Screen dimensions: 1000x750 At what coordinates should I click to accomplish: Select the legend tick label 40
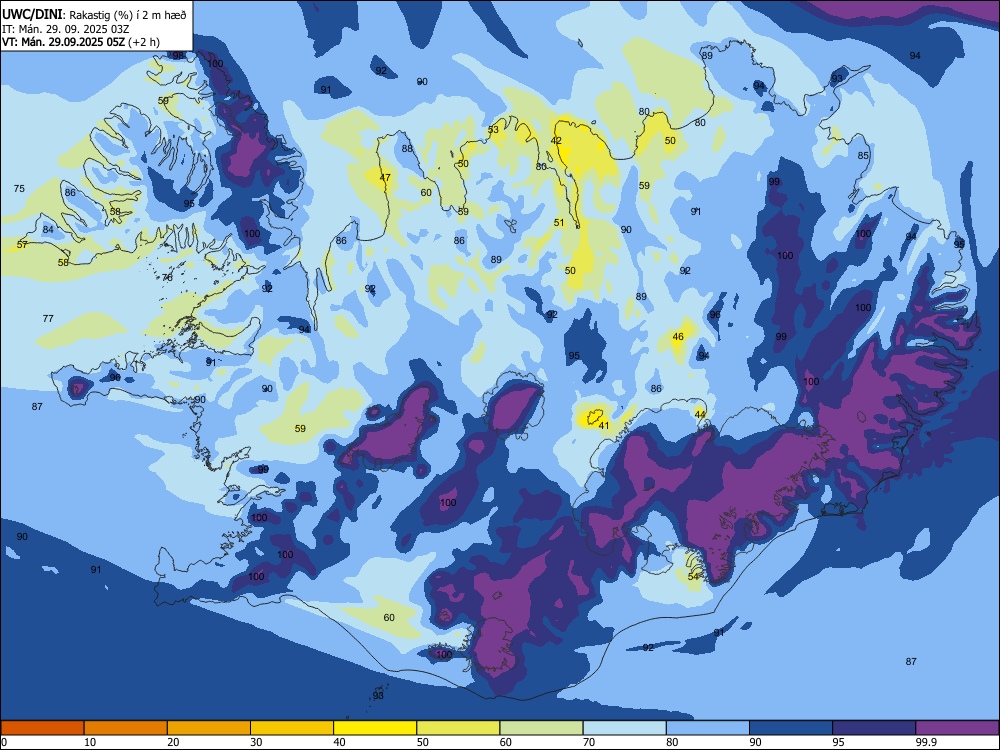point(339,742)
